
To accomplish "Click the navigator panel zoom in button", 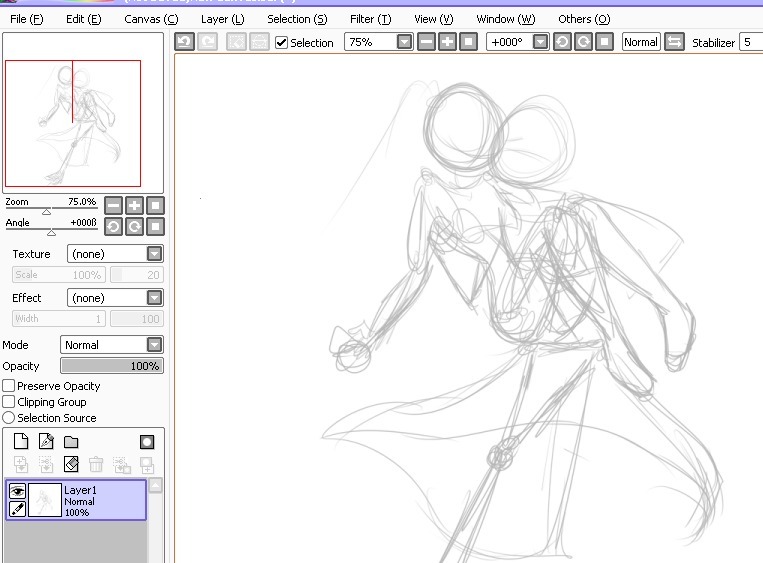I will point(134,205).
